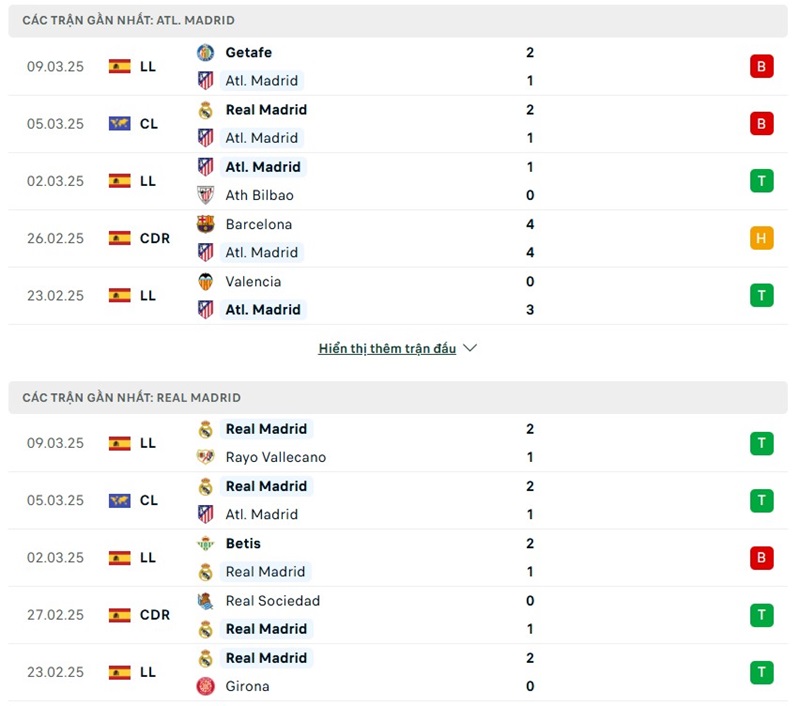The image size is (800, 706).
Task: Click the red B badge for Getafe match
Action: (x=761, y=67)
